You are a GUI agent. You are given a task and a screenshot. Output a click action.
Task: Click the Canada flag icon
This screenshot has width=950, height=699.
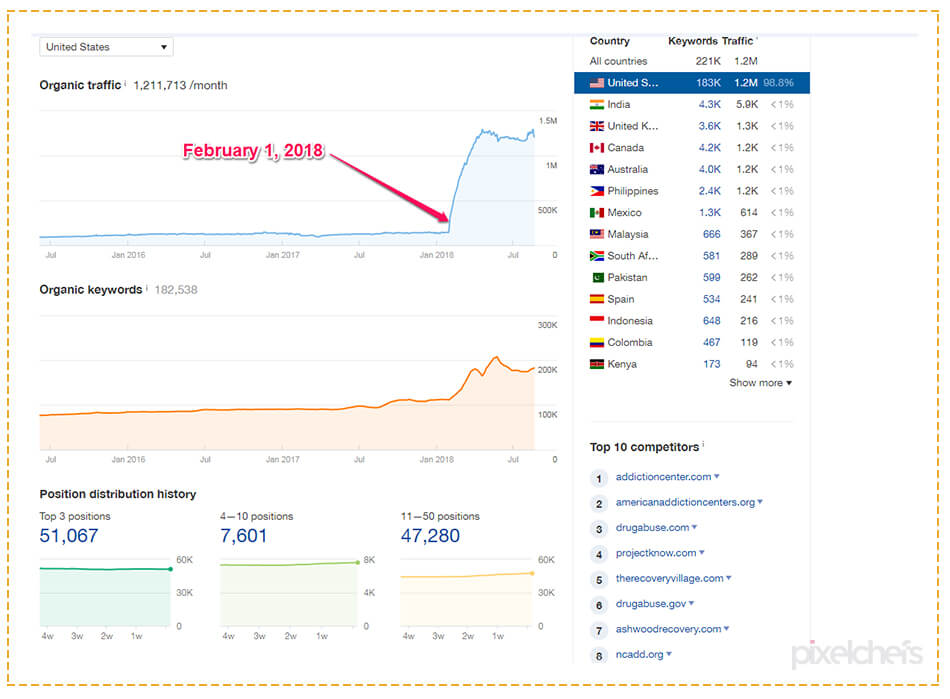(597, 148)
